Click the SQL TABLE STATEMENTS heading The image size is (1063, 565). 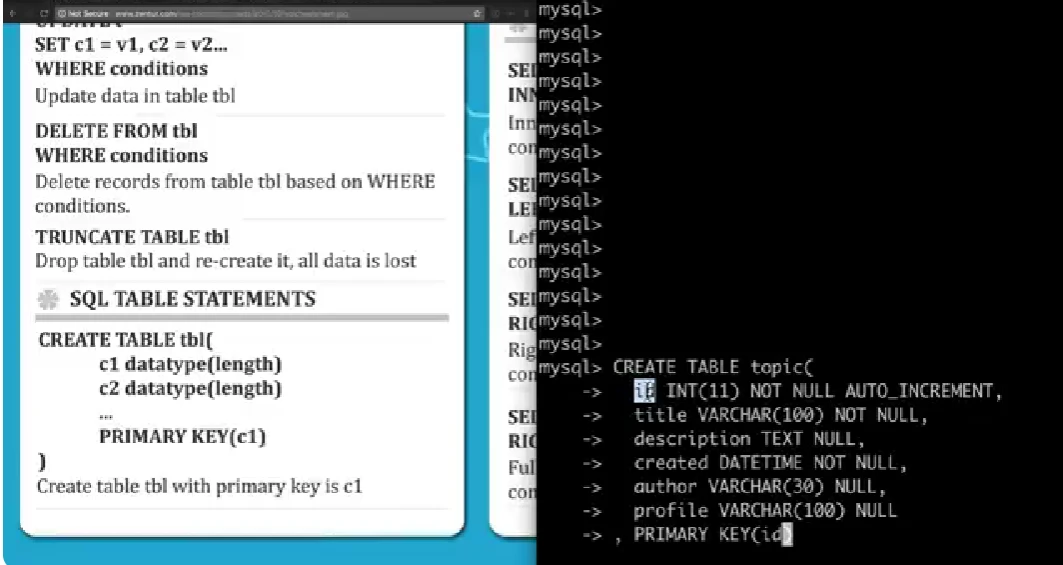click(x=193, y=299)
